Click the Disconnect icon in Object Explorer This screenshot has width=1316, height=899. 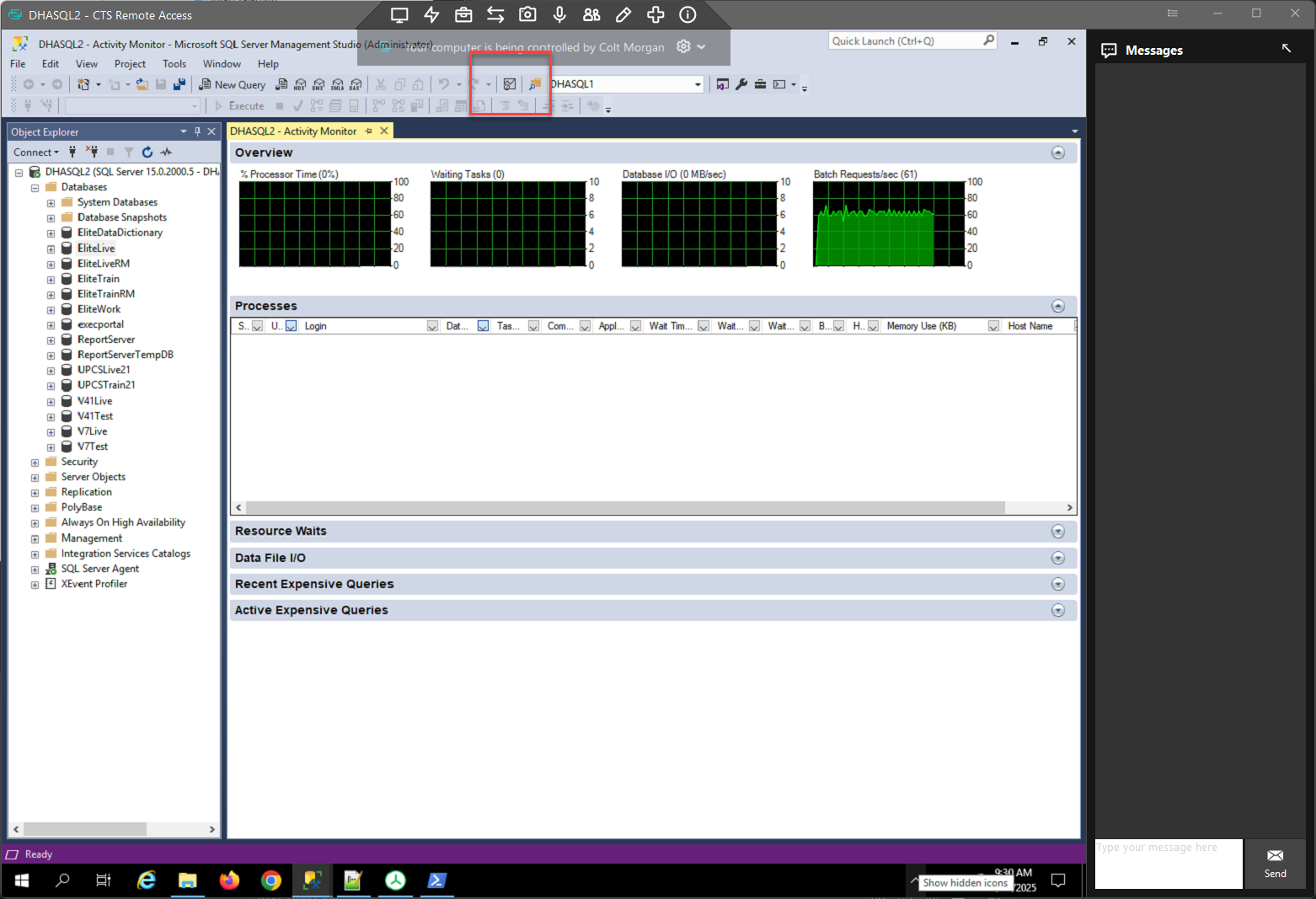pos(92,152)
